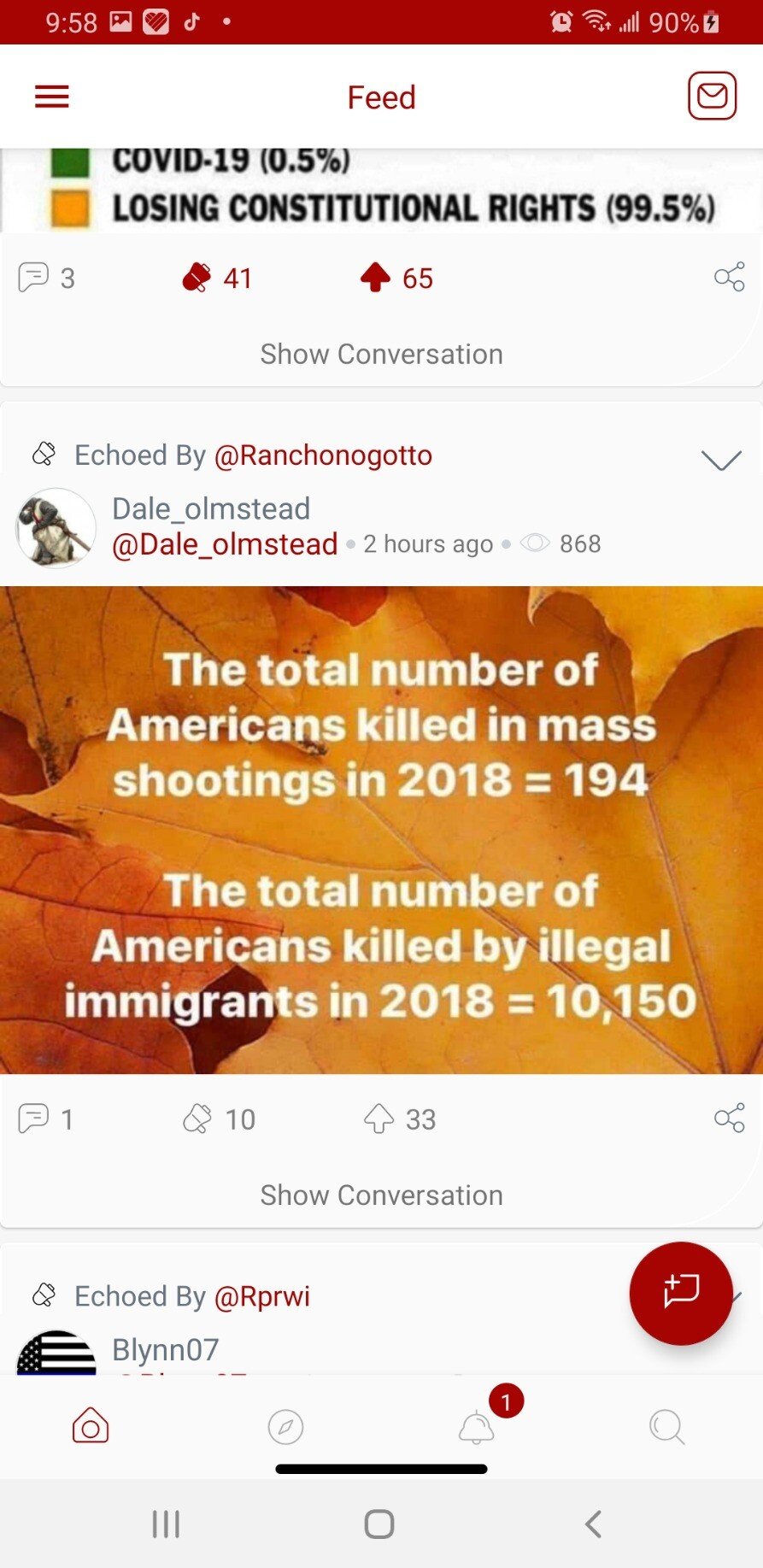Image resolution: width=763 pixels, height=1568 pixels.
Task: Open the messages inbox icon
Action: pyautogui.click(x=712, y=97)
